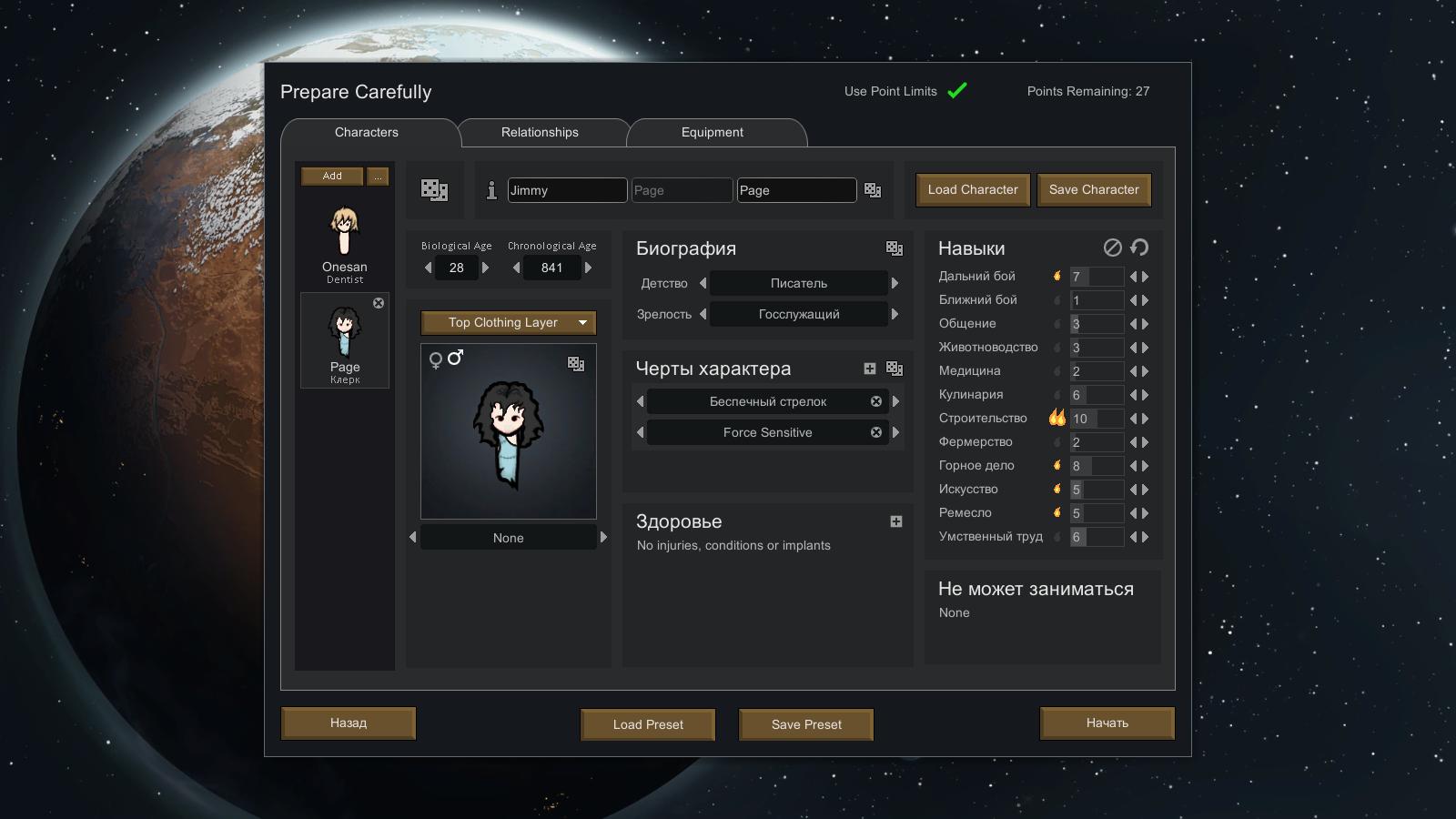Decrease Фермерство skill with left arrow
1456x819 pixels.
pos(1134,441)
